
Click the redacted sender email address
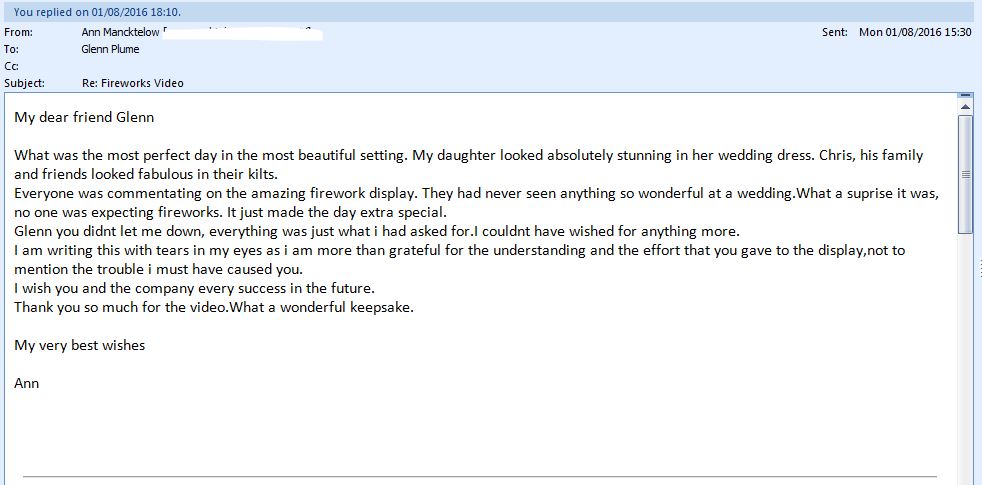click(x=242, y=33)
